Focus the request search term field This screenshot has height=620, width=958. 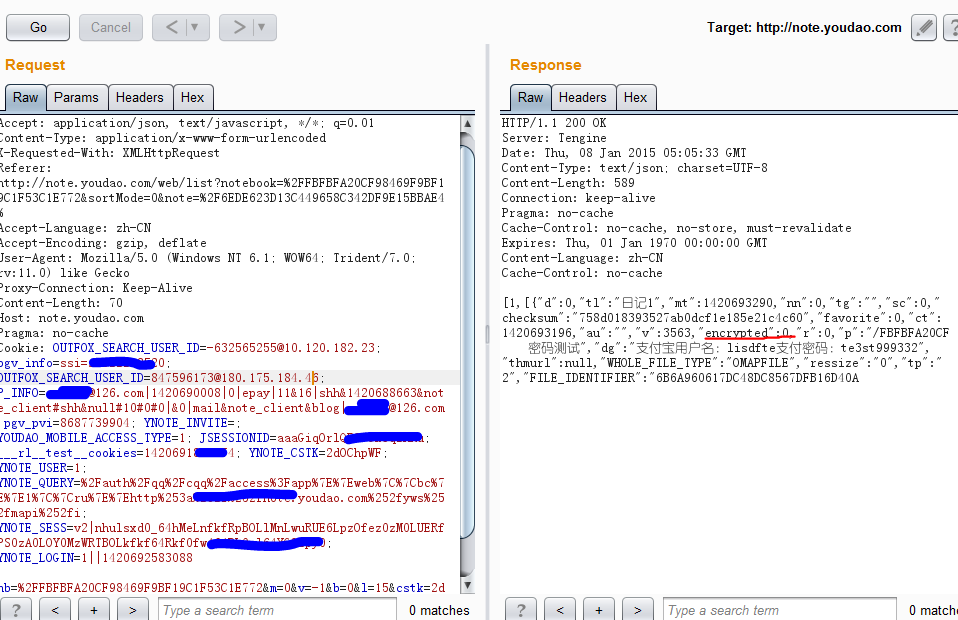click(277, 610)
